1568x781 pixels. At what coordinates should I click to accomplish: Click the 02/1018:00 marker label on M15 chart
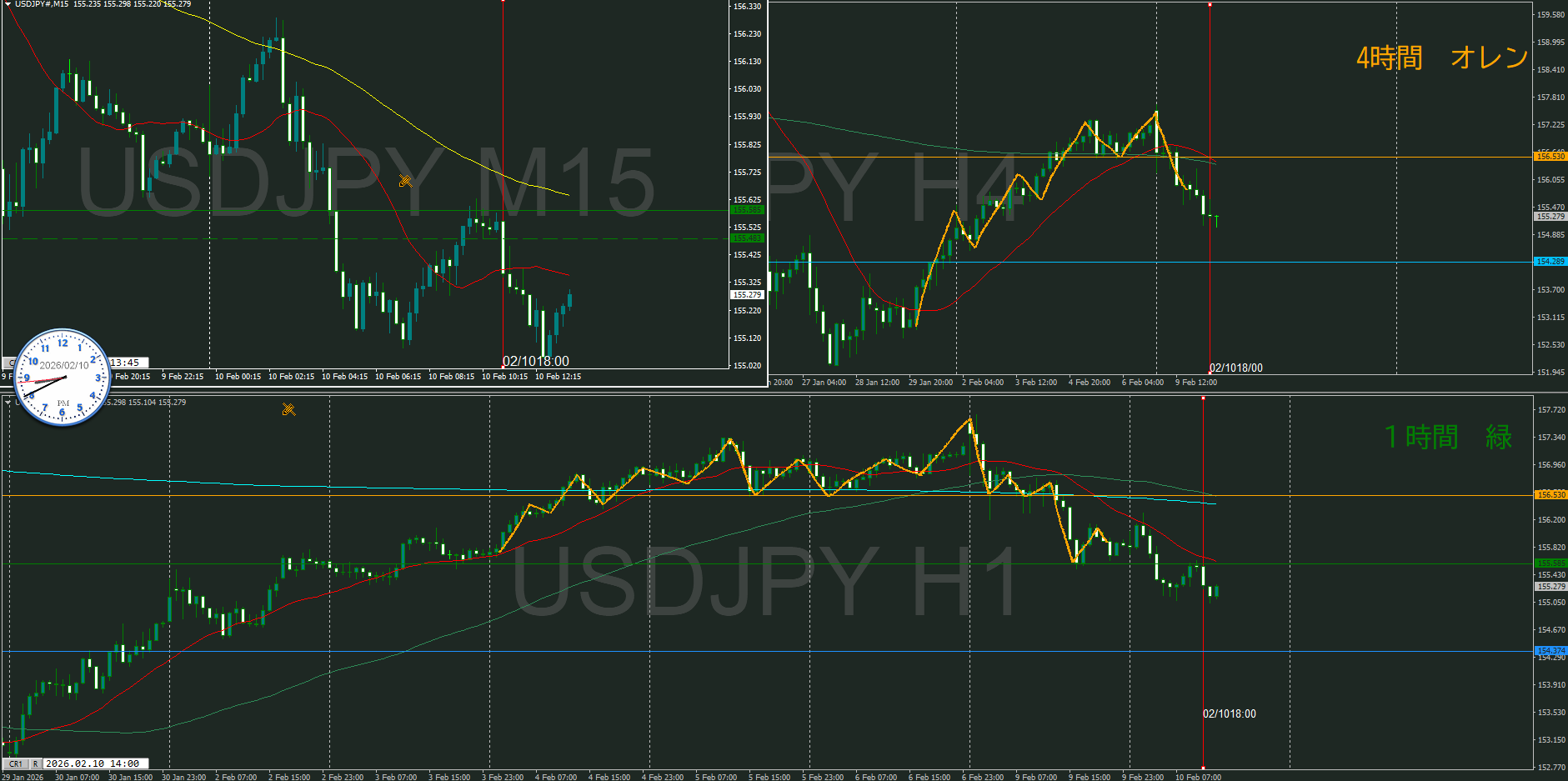pos(535,361)
